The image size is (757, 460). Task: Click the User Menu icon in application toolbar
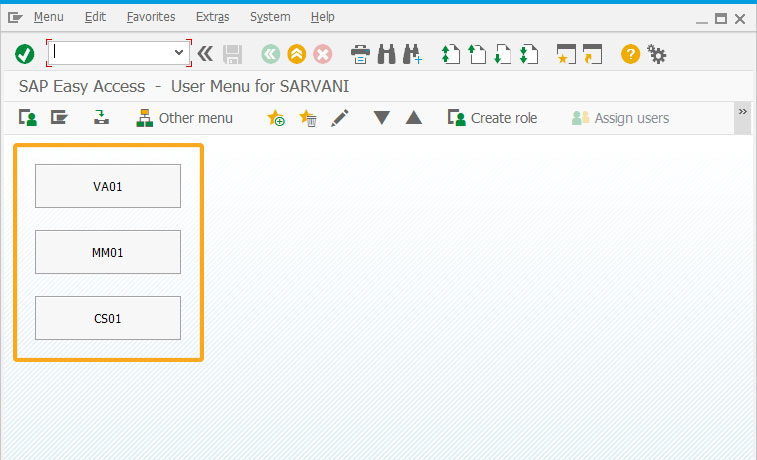(x=28, y=118)
